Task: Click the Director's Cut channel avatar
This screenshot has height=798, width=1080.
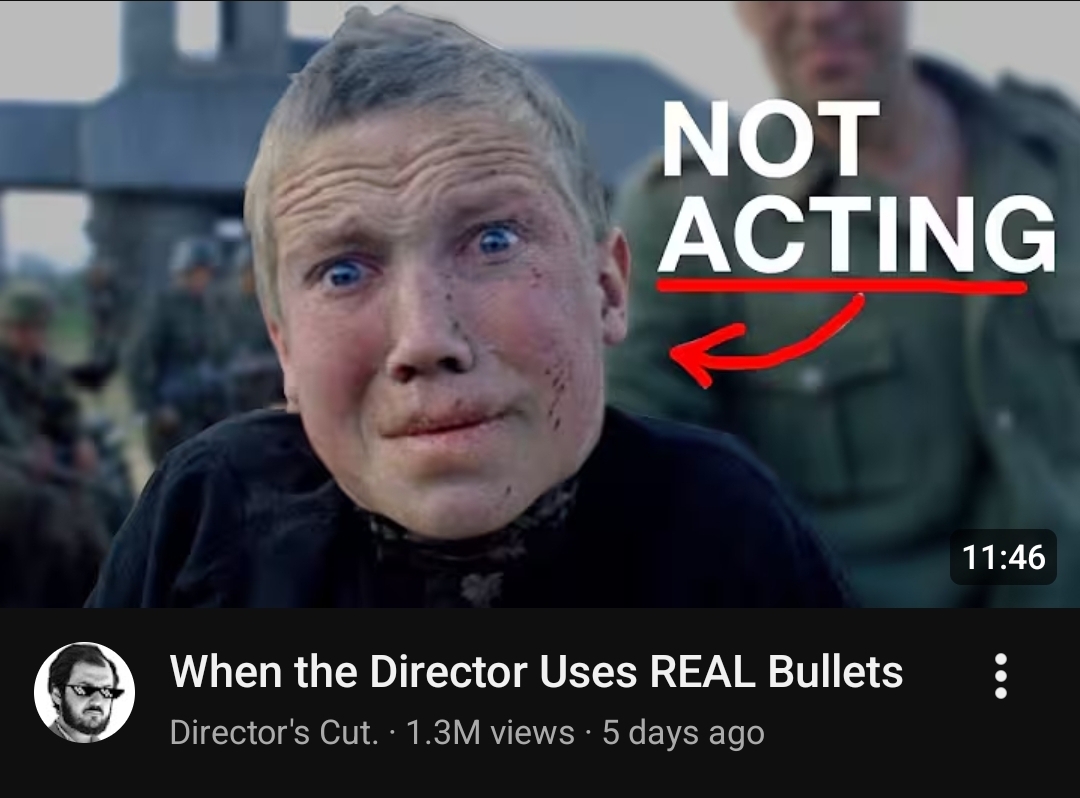Action: point(84,692)
